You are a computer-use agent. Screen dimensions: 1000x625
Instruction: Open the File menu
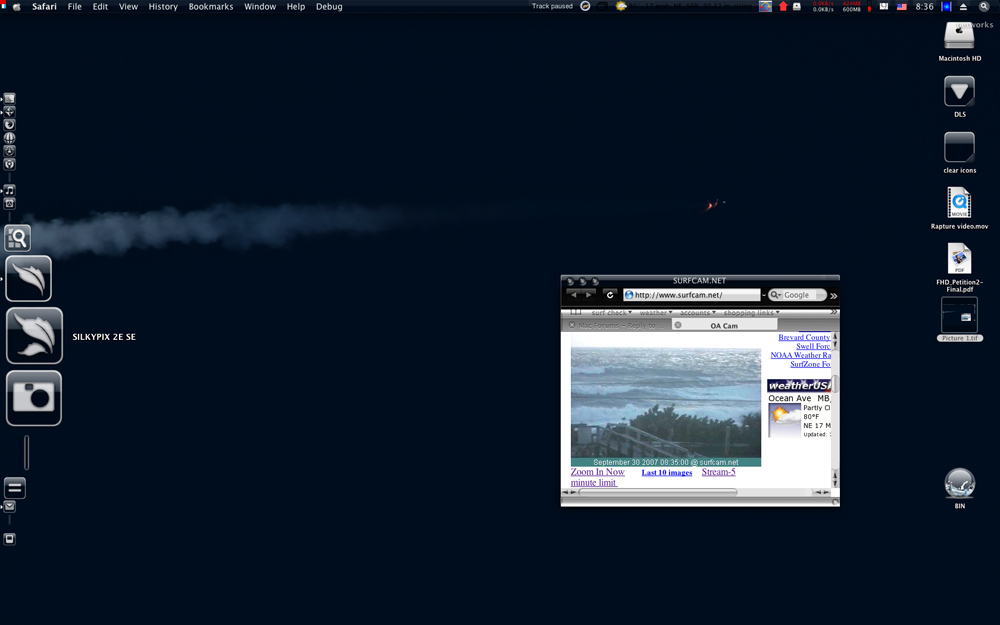75,6
